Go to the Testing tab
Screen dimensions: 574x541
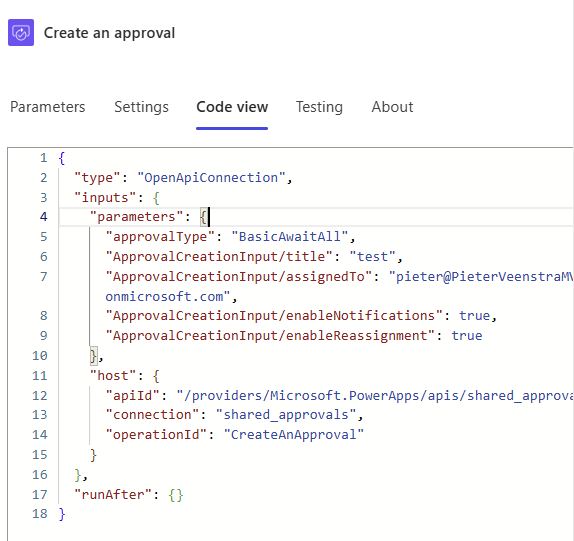319,107
